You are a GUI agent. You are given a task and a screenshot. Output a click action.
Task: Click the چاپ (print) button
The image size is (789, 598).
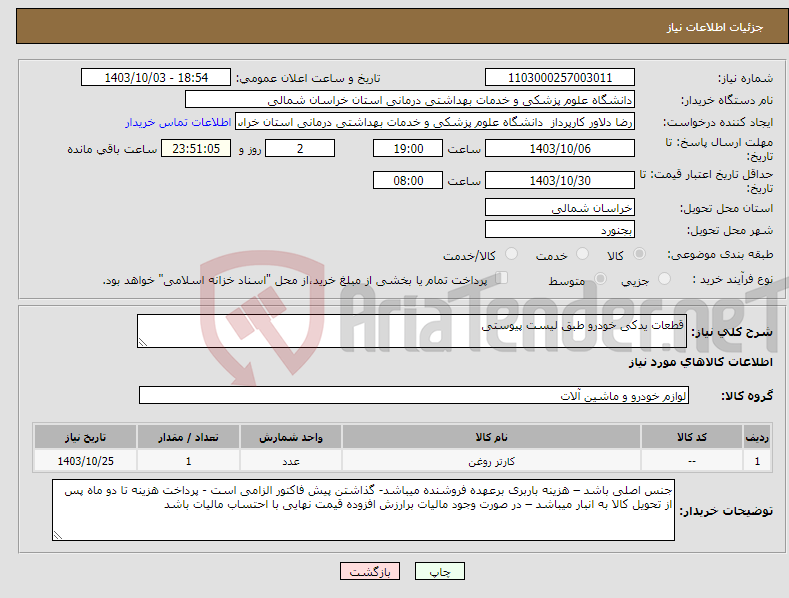[439, 571]
